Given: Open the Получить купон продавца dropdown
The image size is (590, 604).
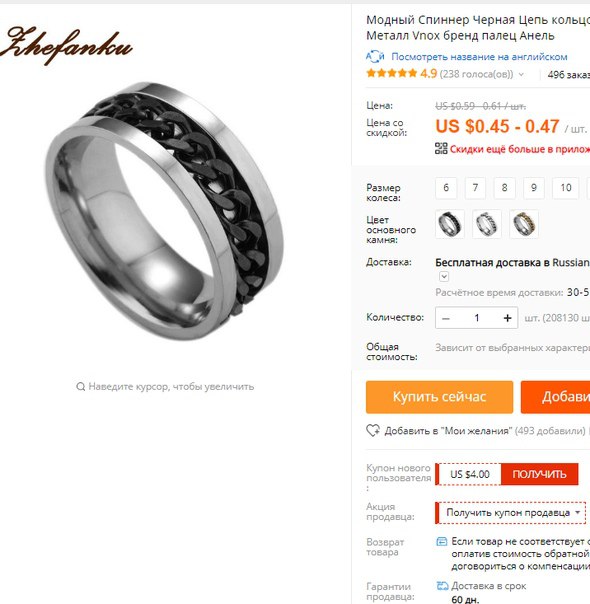Looking at the screenshot, I should tap(510, 513).
